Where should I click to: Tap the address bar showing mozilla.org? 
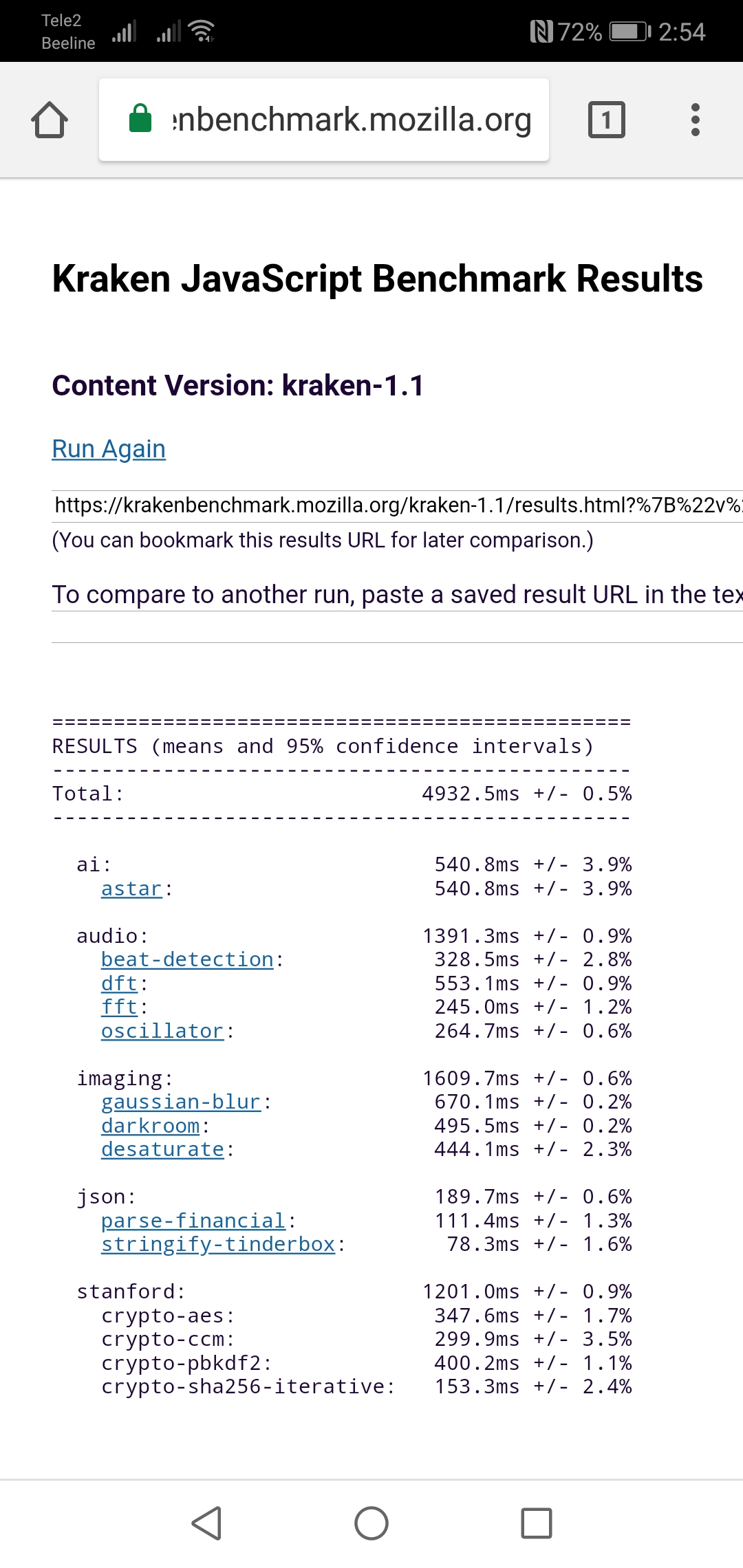pyautogui.click(x=351, y=120)
